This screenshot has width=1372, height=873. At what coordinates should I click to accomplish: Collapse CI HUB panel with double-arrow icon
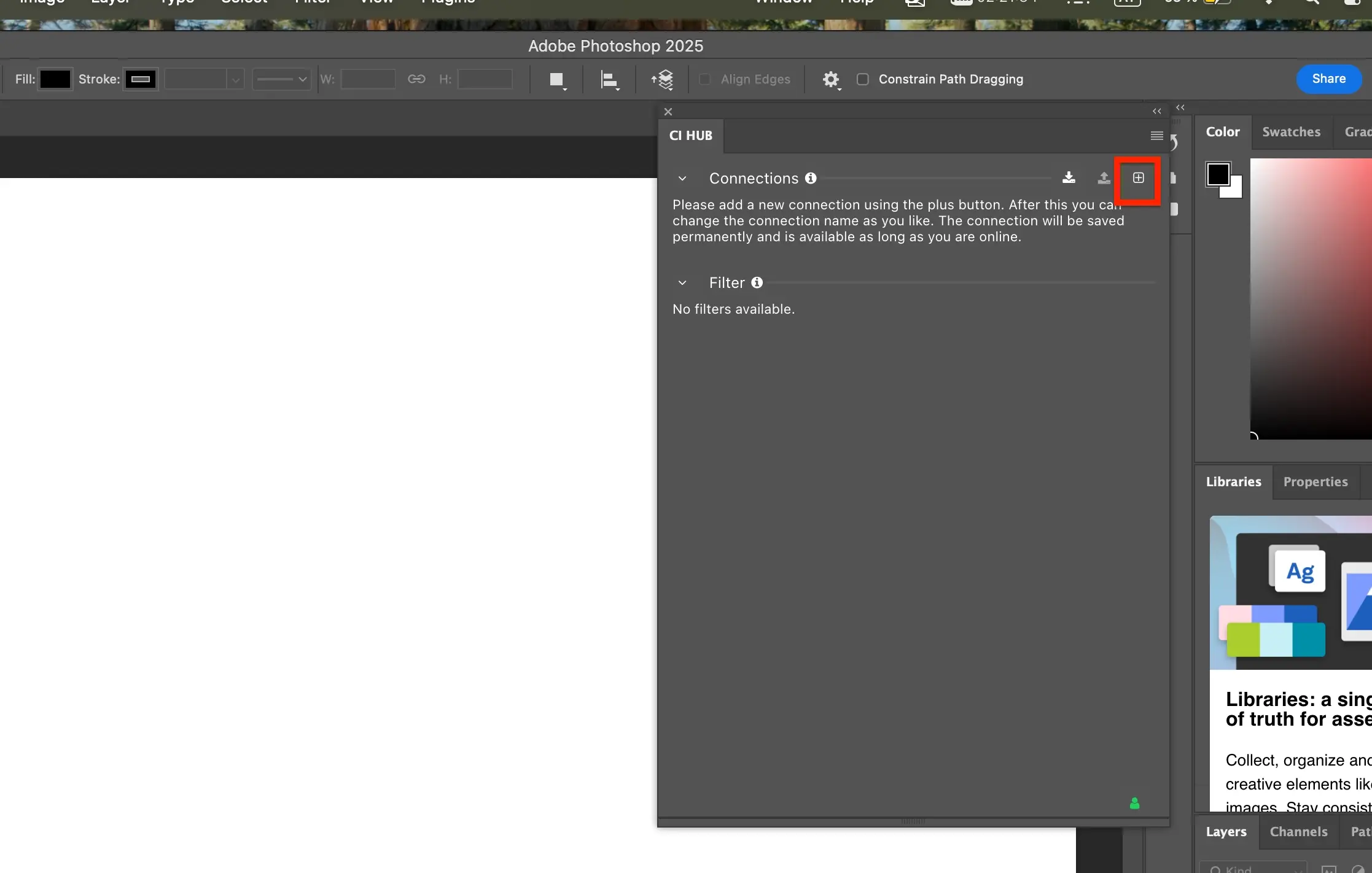(x=1156, y=111)
